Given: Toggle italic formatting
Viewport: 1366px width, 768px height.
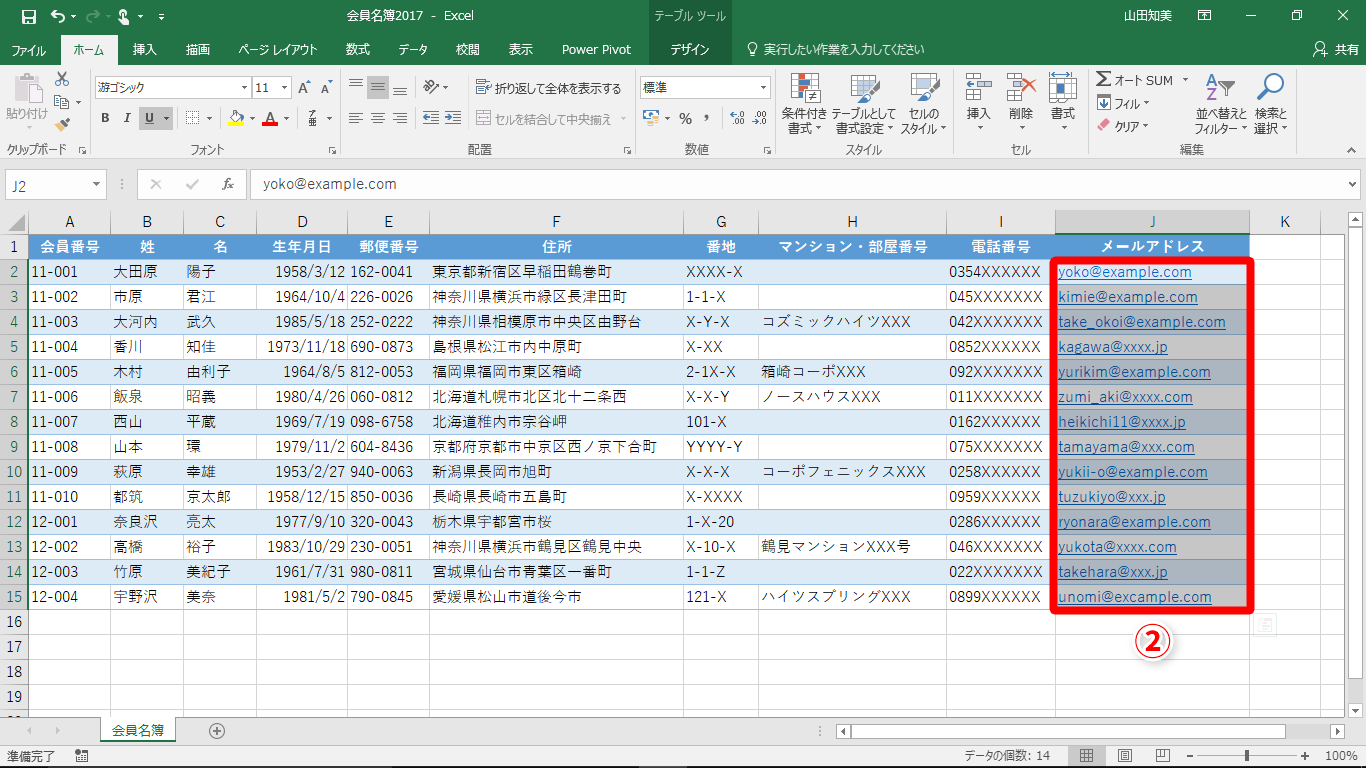Looking at the screenshot, I should tap(127, 118).
